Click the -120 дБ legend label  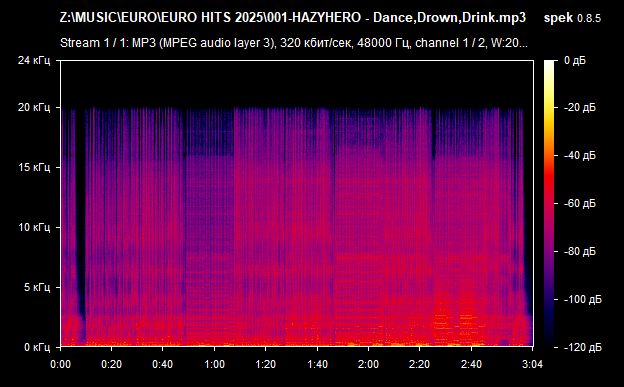[583, 348]
